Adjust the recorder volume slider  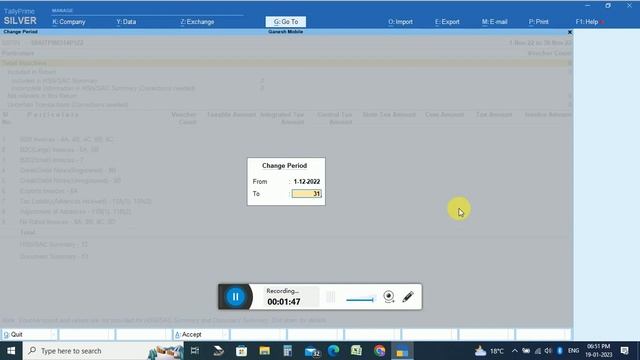point(360,300)
